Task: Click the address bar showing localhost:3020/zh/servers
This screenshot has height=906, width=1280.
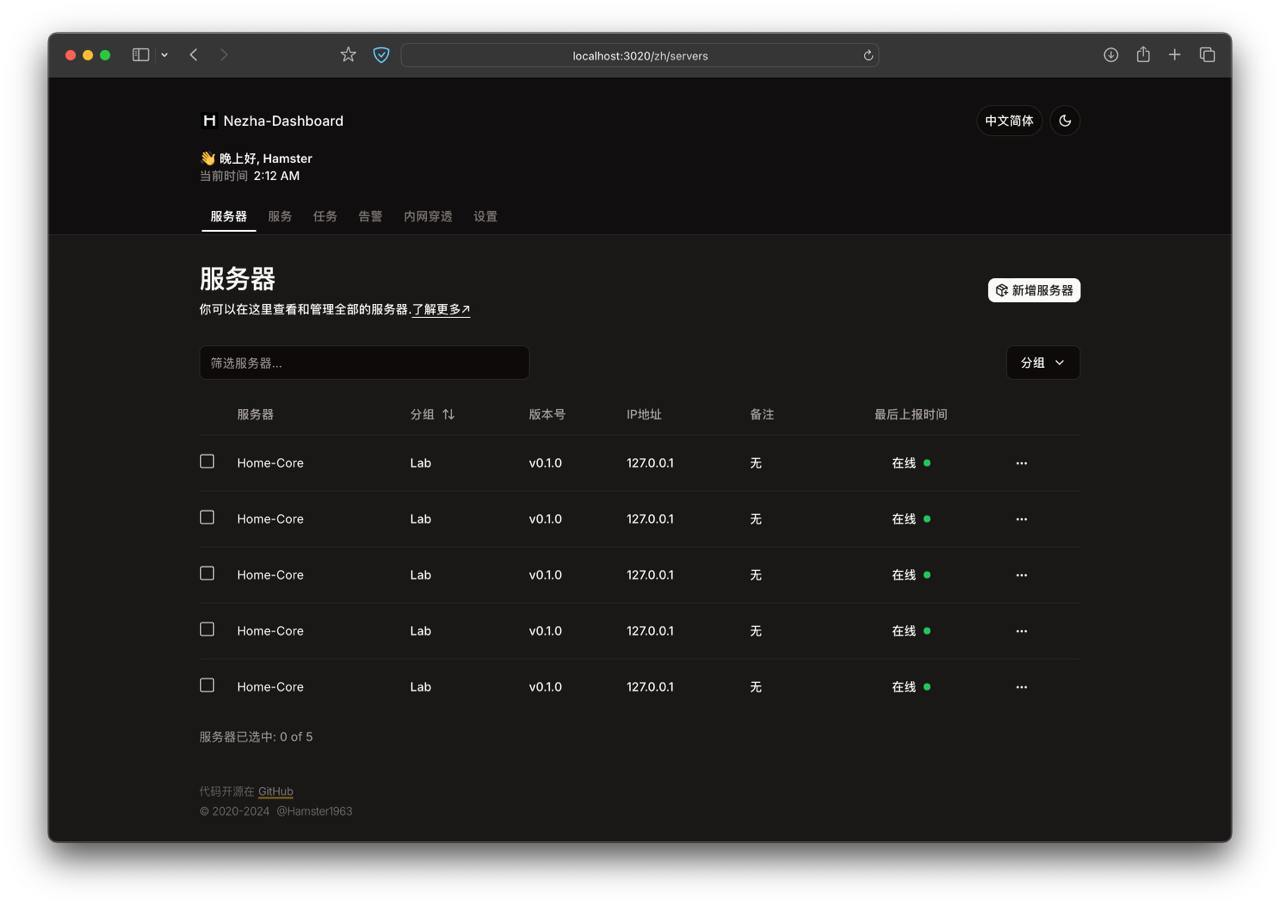Action: coord(640,55)
